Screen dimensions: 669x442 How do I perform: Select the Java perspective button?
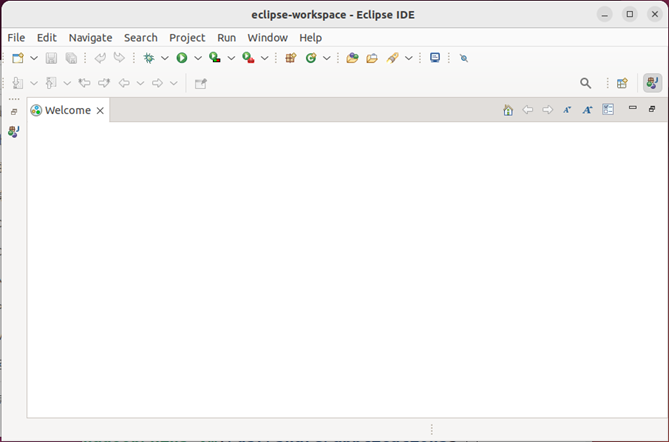(x=652, y=83)
